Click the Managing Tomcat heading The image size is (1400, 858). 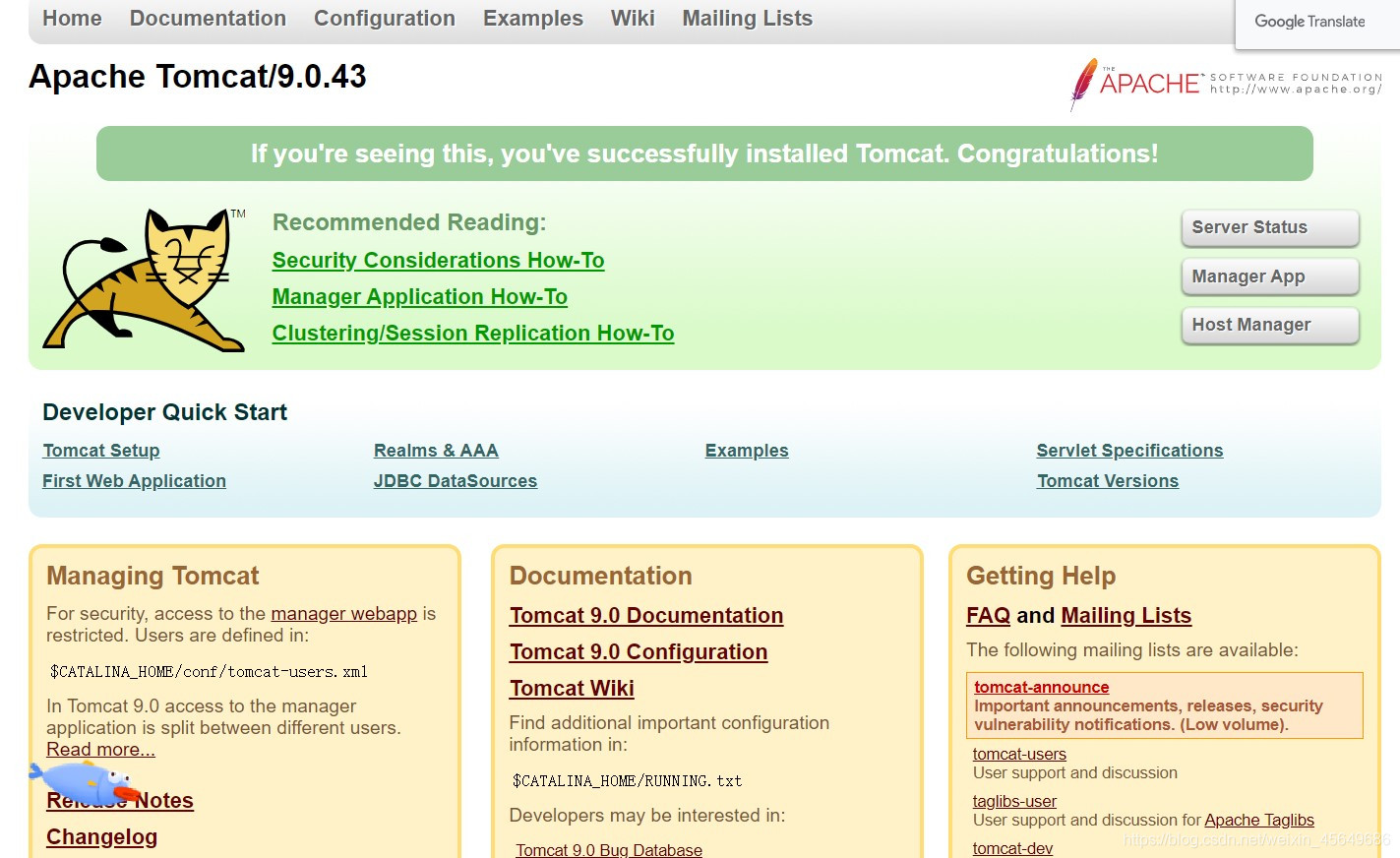click(x=152, y=576)
